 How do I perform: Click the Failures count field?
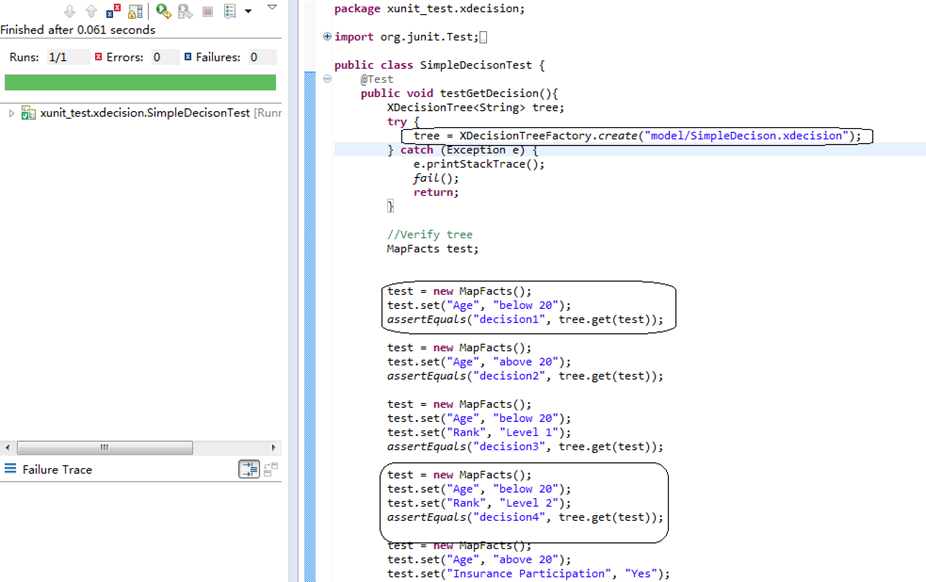262,57
